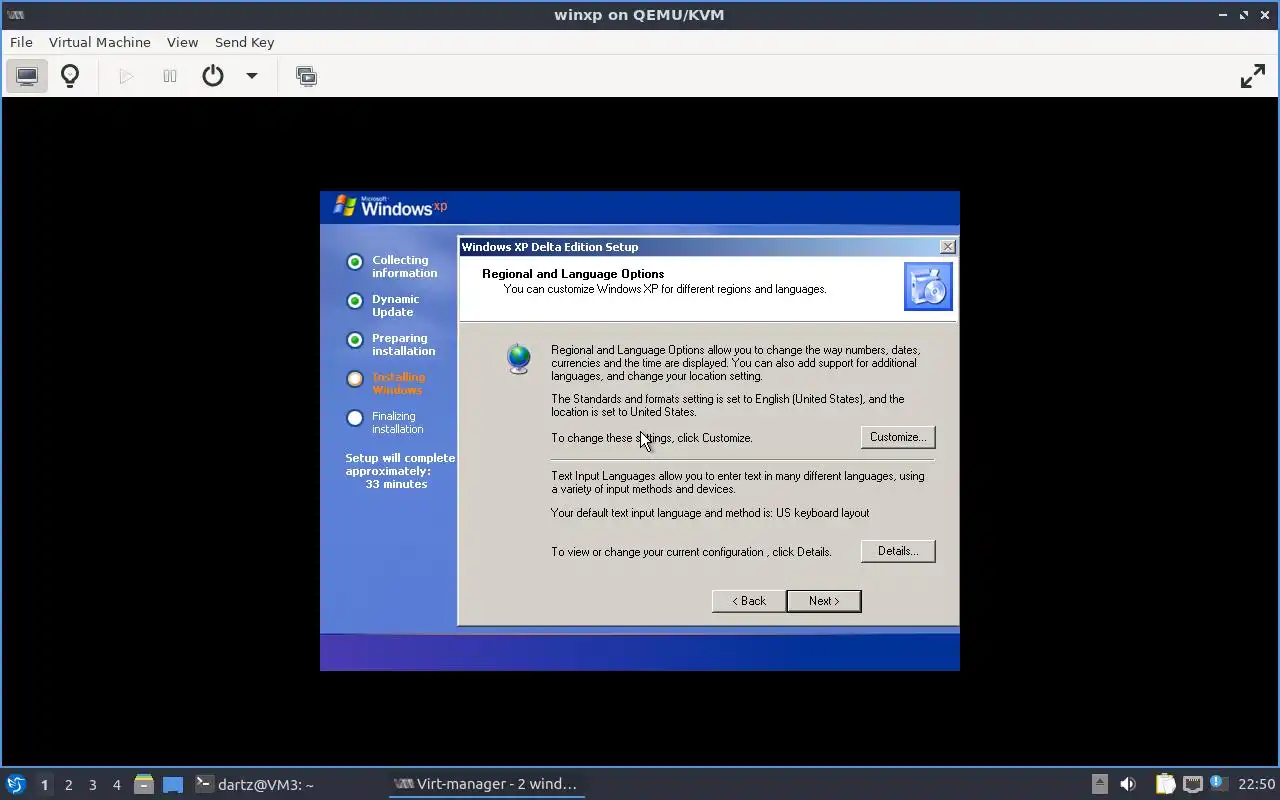
Task: Open the clipboard manager tray icon
Action: tap(1165, 784)
